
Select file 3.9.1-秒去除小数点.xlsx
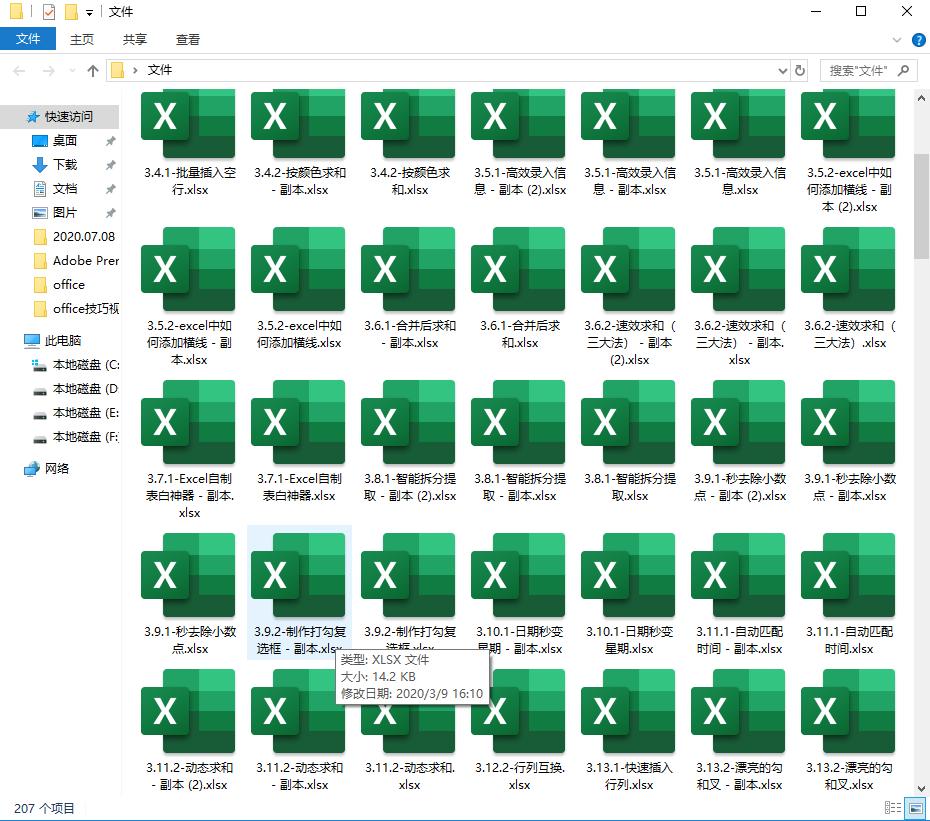[189, 593]
